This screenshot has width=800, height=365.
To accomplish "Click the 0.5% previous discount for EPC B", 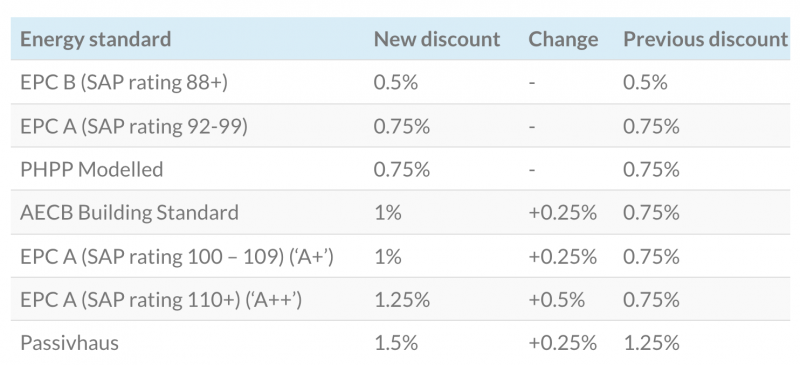I will tap(645, 83).
